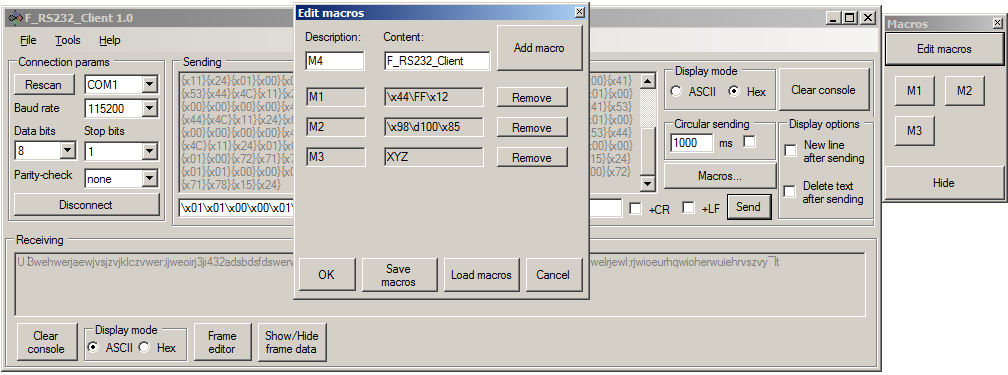Image resolution: width=1008 pixels, height=375 pixels.
Task: Expand the Baud rate 115200 dropdown
Action: [x=150, y=109]
